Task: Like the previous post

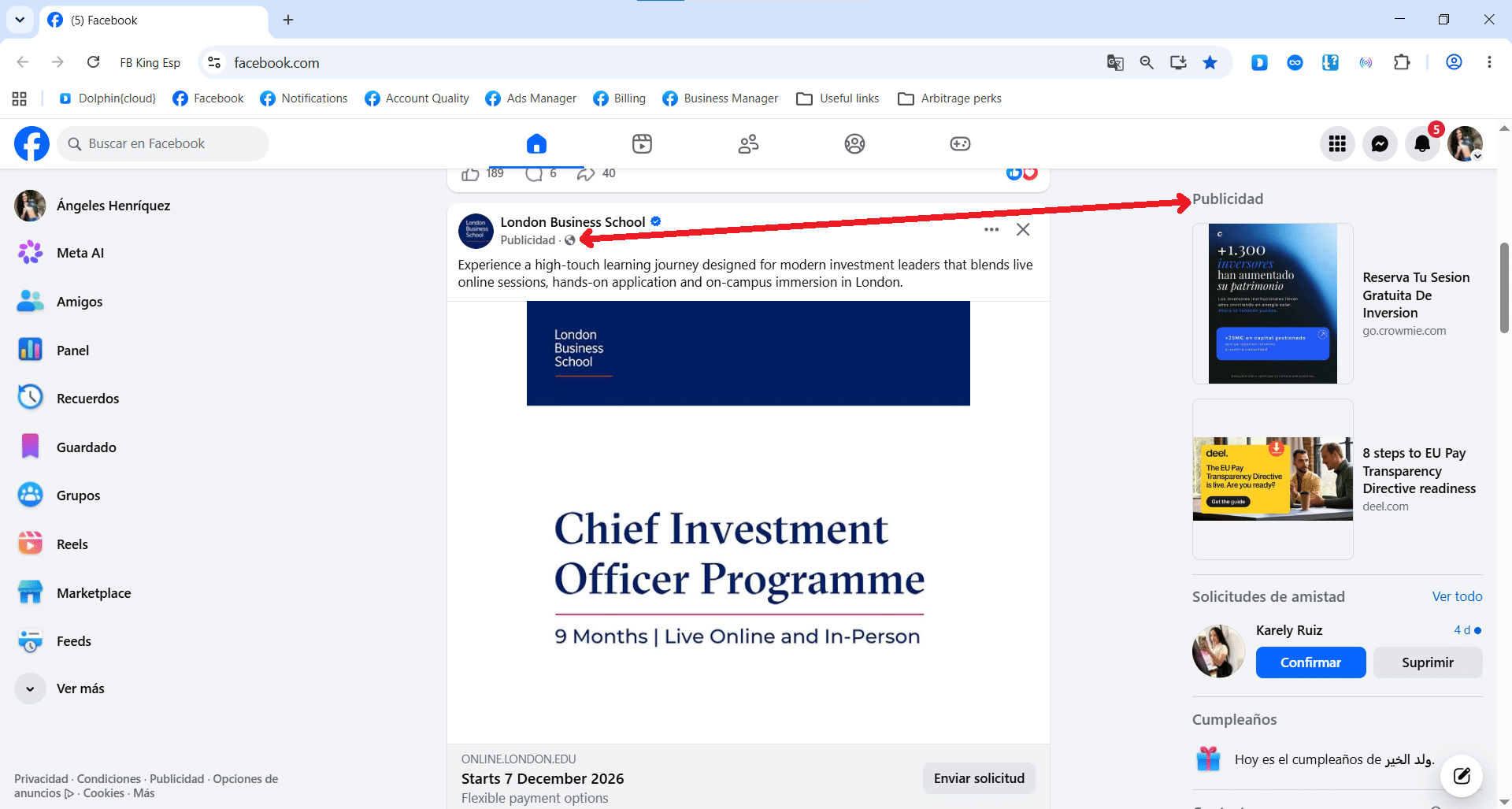Action: click(470, 174)
